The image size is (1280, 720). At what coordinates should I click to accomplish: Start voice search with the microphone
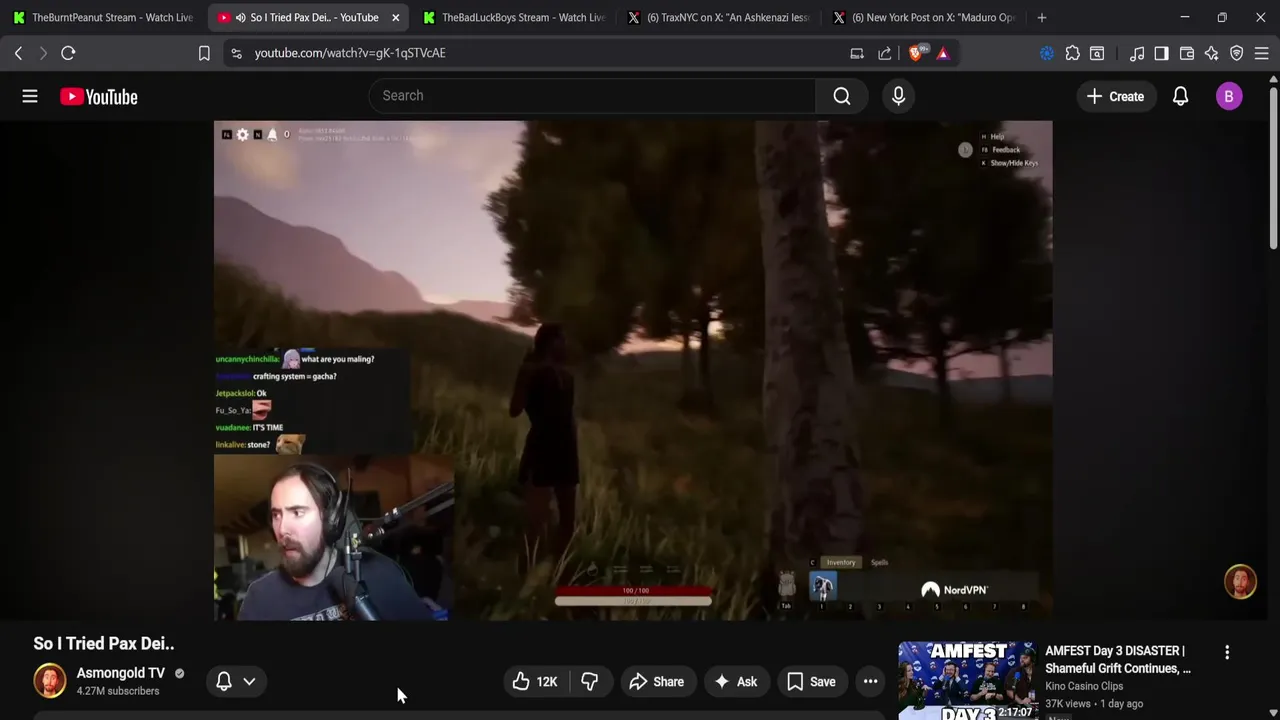click(898, 96)
